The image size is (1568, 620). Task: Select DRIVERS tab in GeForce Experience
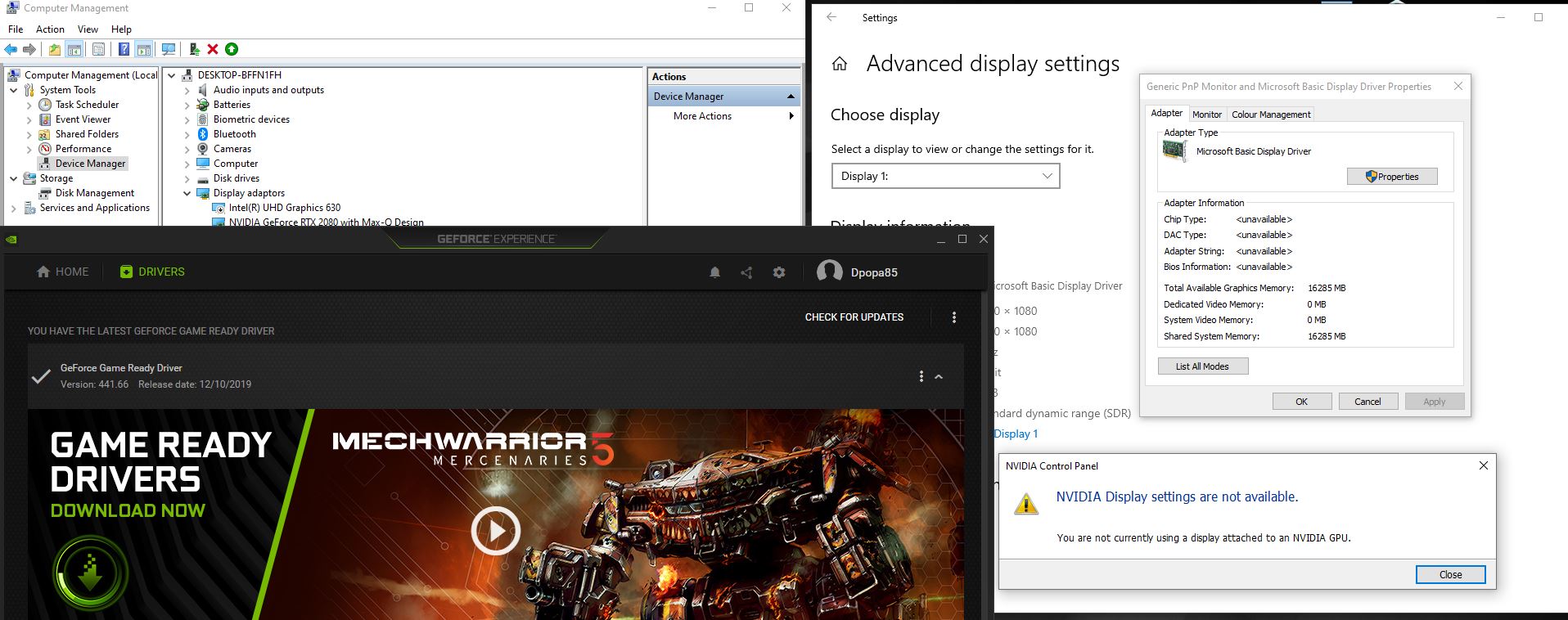152,272
